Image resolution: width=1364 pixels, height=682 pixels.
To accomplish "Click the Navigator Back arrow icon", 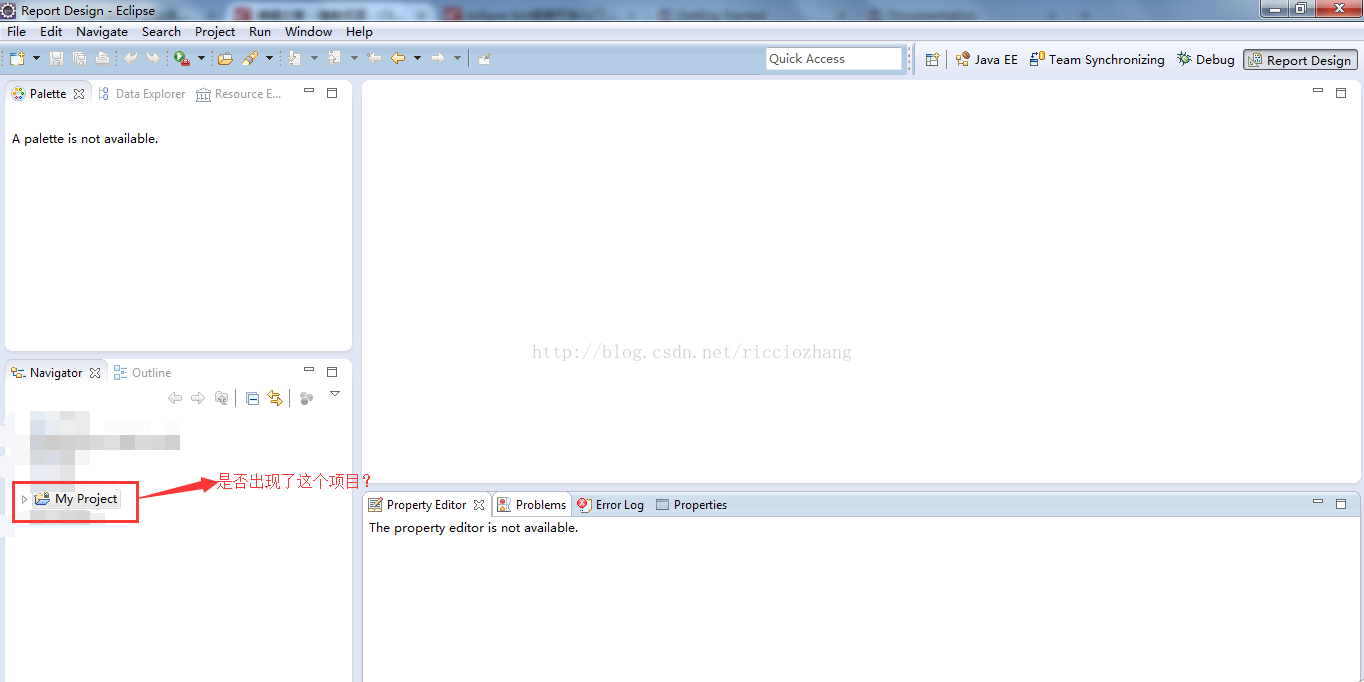I will (175, 398).
